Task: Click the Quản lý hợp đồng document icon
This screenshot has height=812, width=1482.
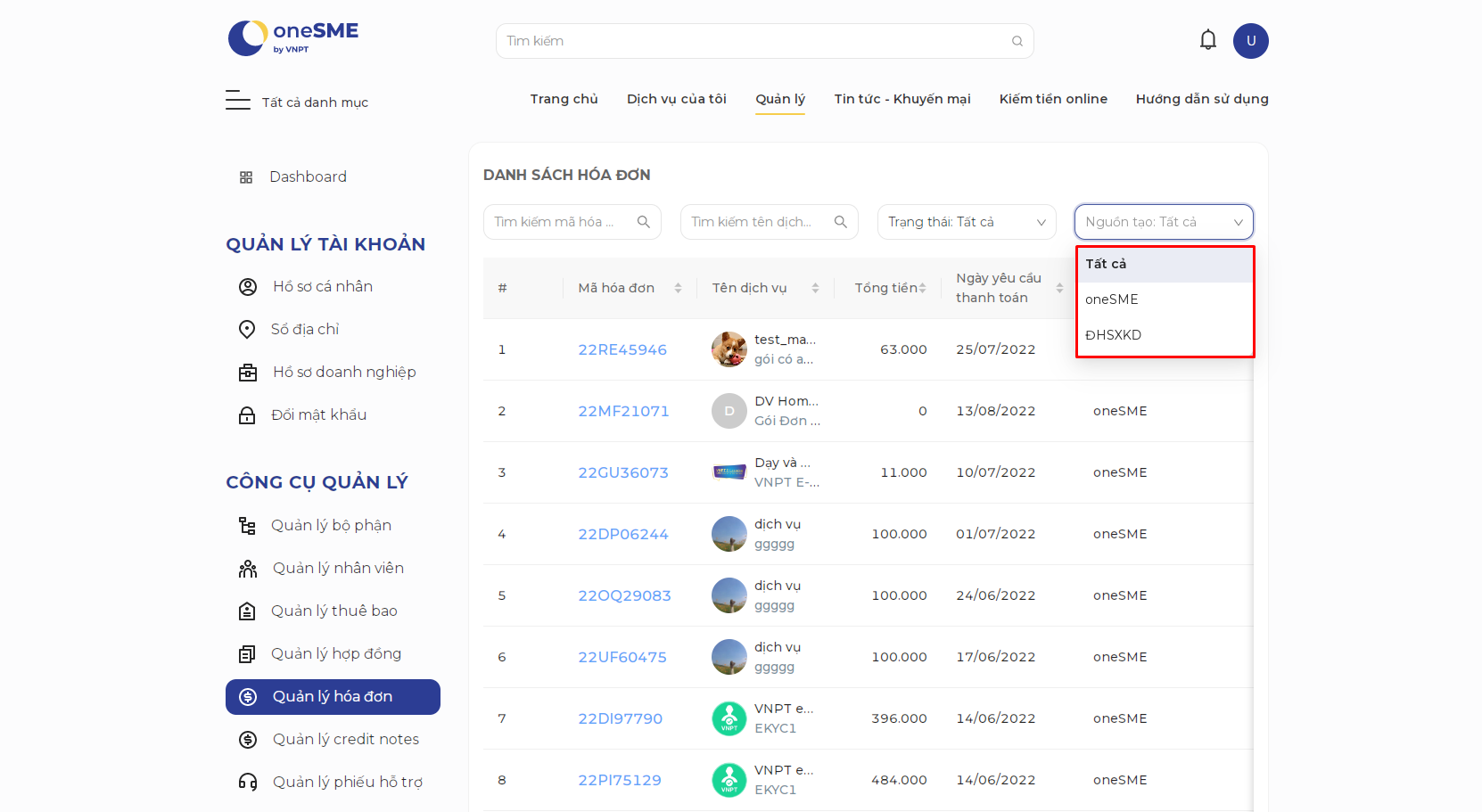Action: pyautogui.click(x=247, y=654)
